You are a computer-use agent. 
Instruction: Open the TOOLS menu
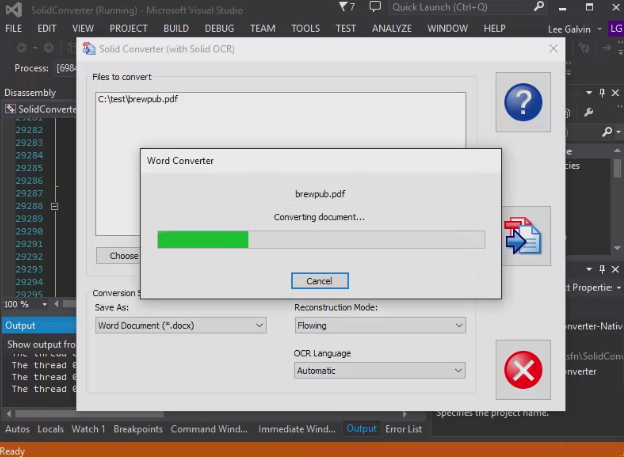click(305, 29)
